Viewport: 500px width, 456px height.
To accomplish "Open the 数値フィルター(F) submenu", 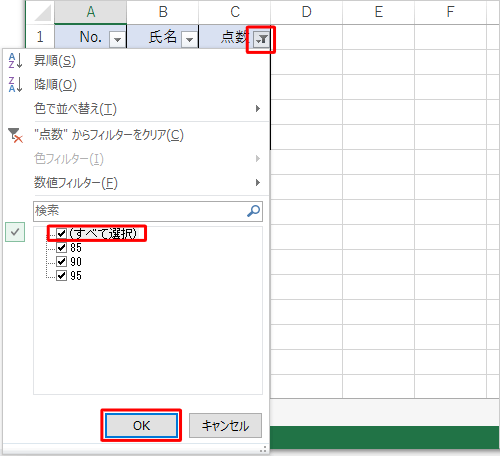I will 136,183.
